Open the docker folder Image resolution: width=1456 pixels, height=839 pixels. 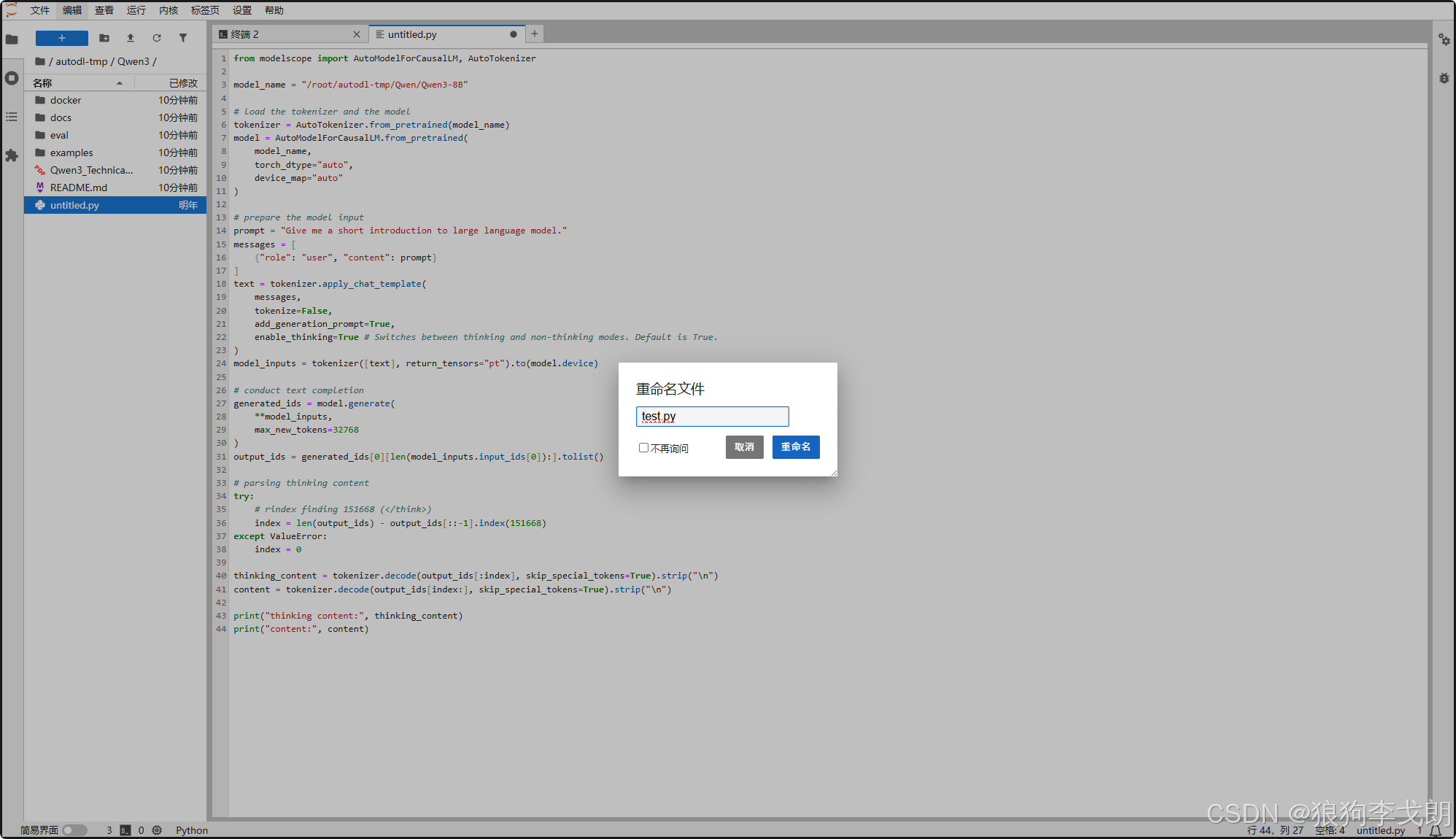click(x=66, y=100)
